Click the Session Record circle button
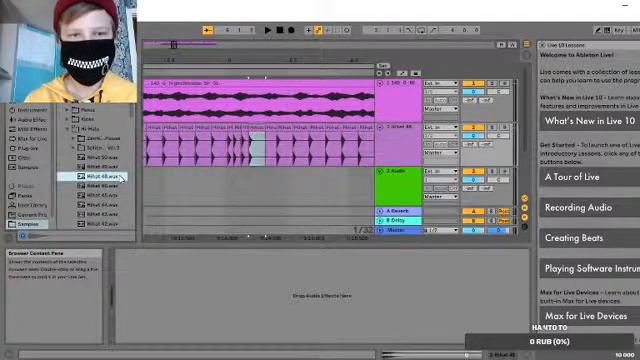Screen dimensions: 640x360 (347, 30)
